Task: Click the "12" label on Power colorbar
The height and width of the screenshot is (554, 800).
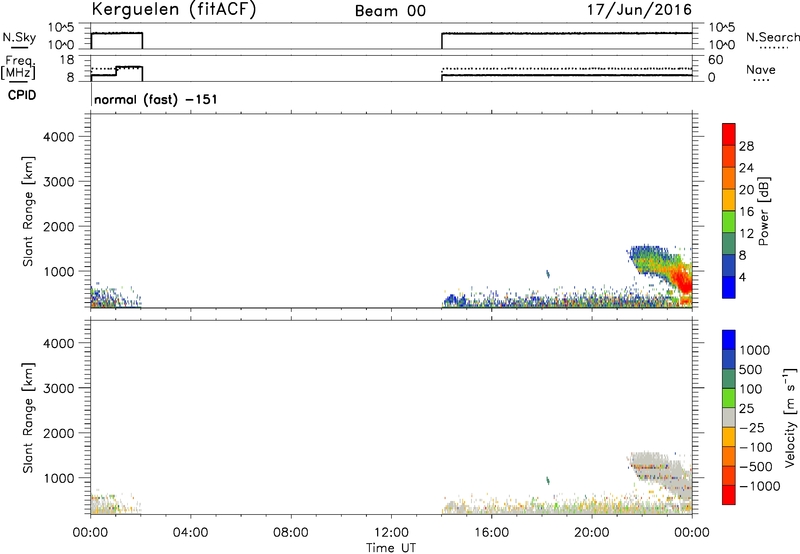Action: tap(746, 234)
